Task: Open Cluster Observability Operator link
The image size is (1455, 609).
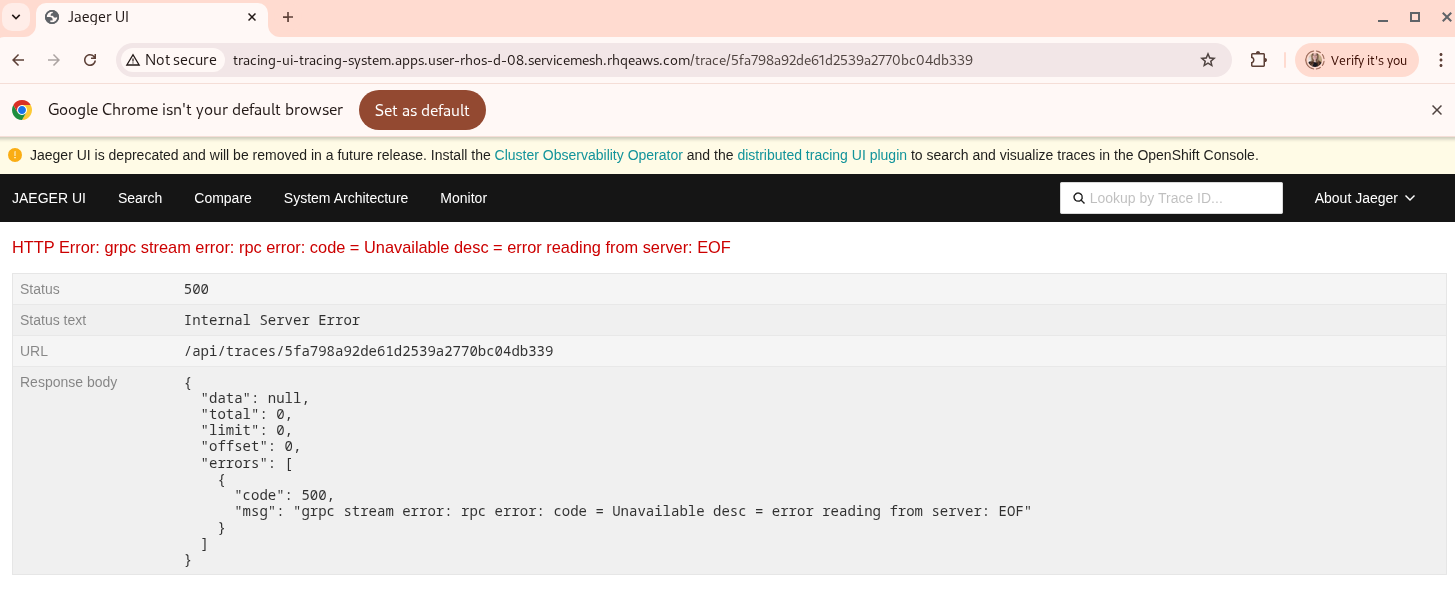Action: click(589, 155)
